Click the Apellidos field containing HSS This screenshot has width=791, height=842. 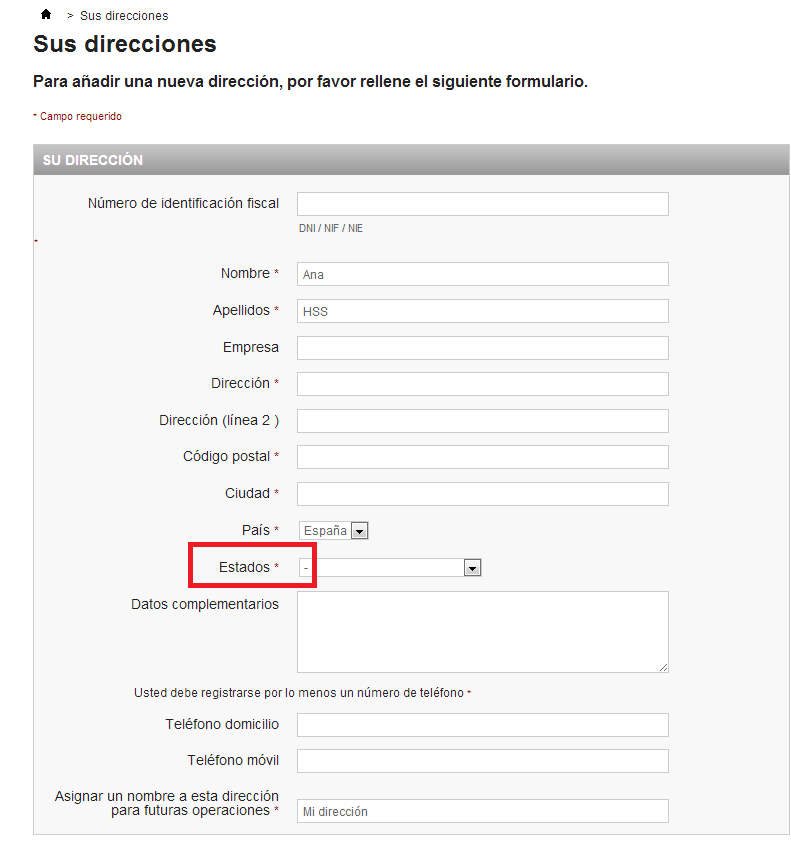[x=482, y=311]
